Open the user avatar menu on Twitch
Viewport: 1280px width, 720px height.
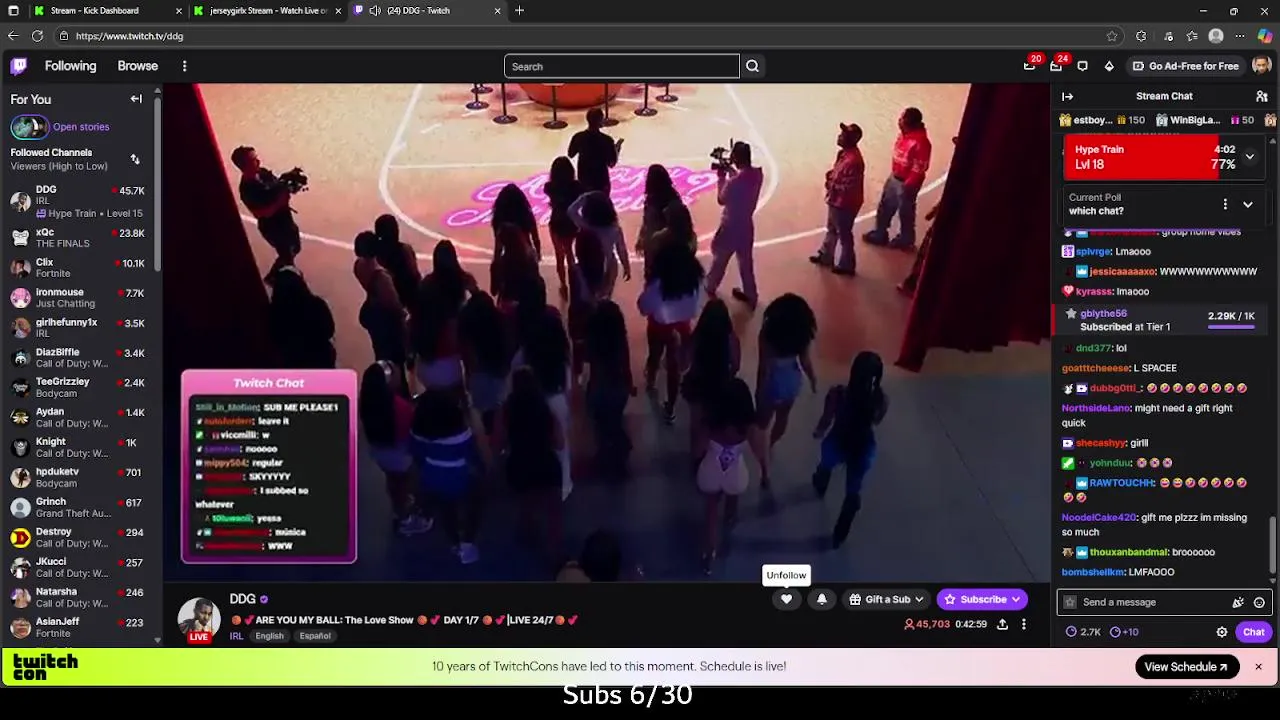click(x=1261, y=66)
